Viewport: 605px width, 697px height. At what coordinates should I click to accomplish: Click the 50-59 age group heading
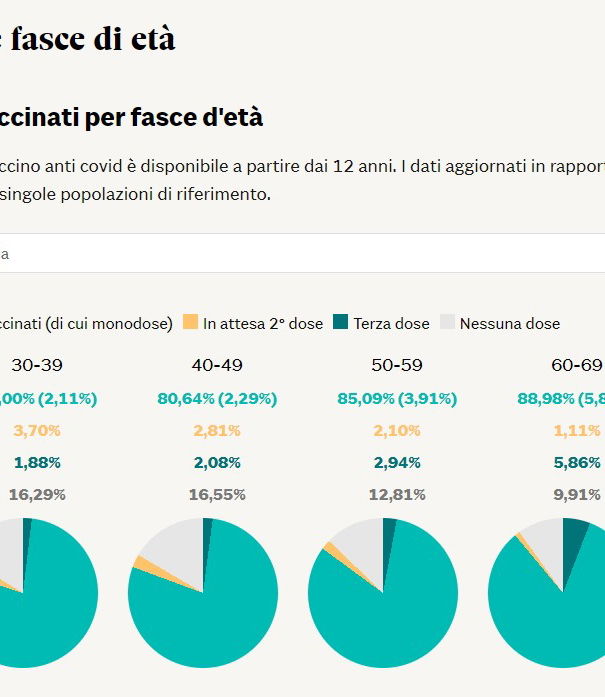[397, 365]
